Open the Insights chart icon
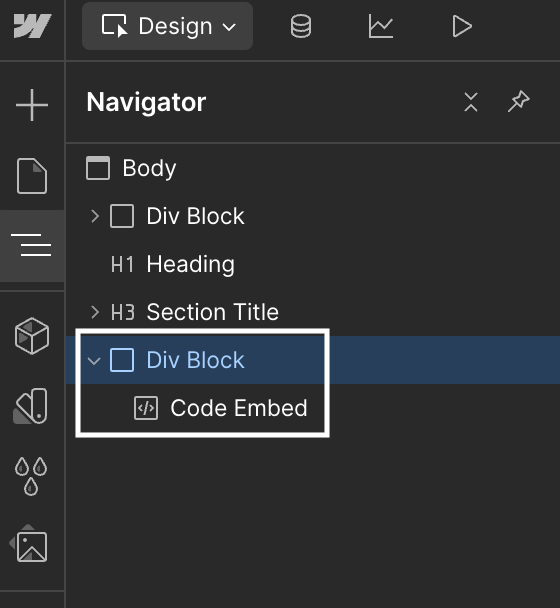The height and width of the screenshot is (608, 560). (x=381, y=26)
